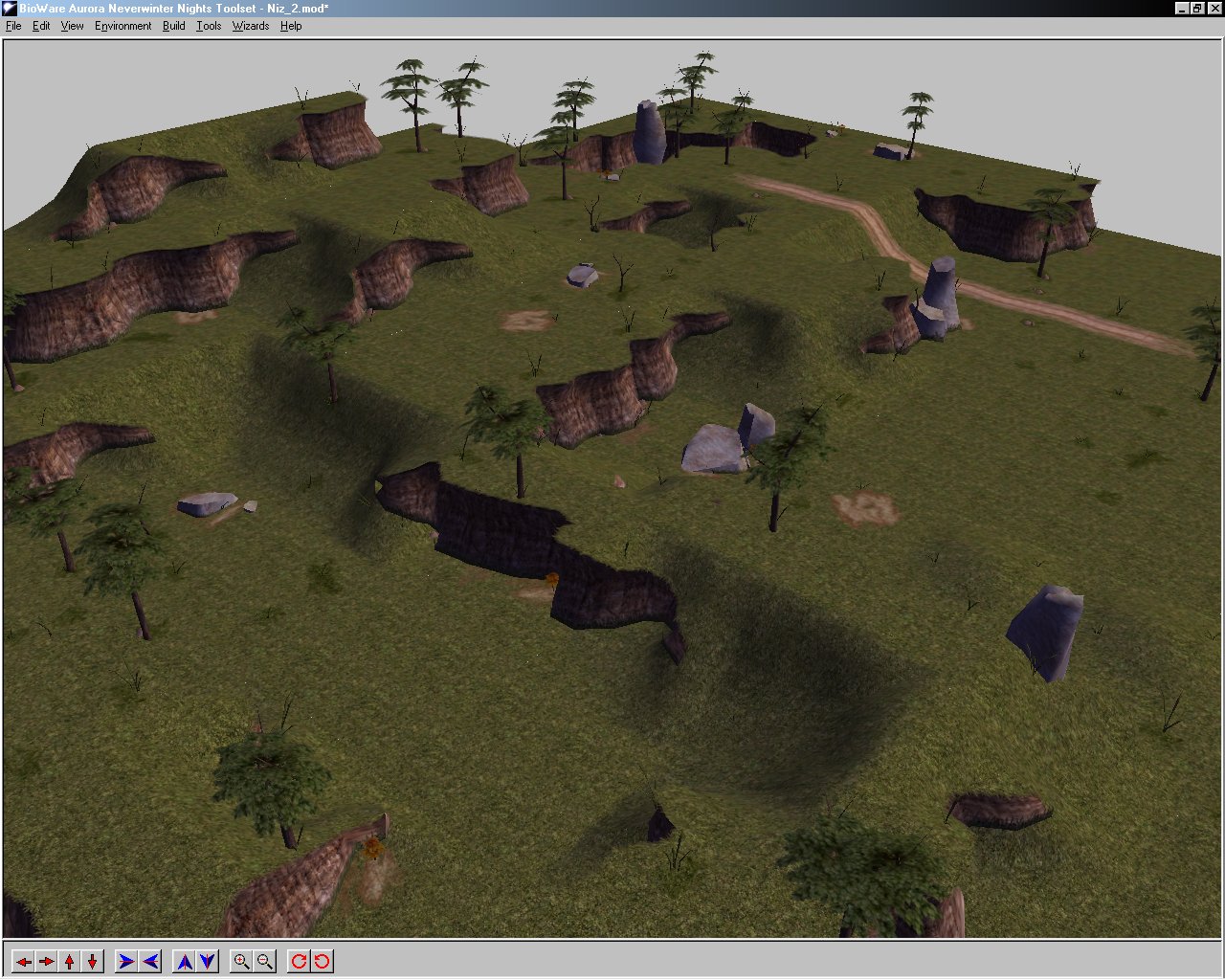The image size is (1225, 980).
Task: Open the Wizards menu
Action: pyautogui.click(x=251, y=26)
